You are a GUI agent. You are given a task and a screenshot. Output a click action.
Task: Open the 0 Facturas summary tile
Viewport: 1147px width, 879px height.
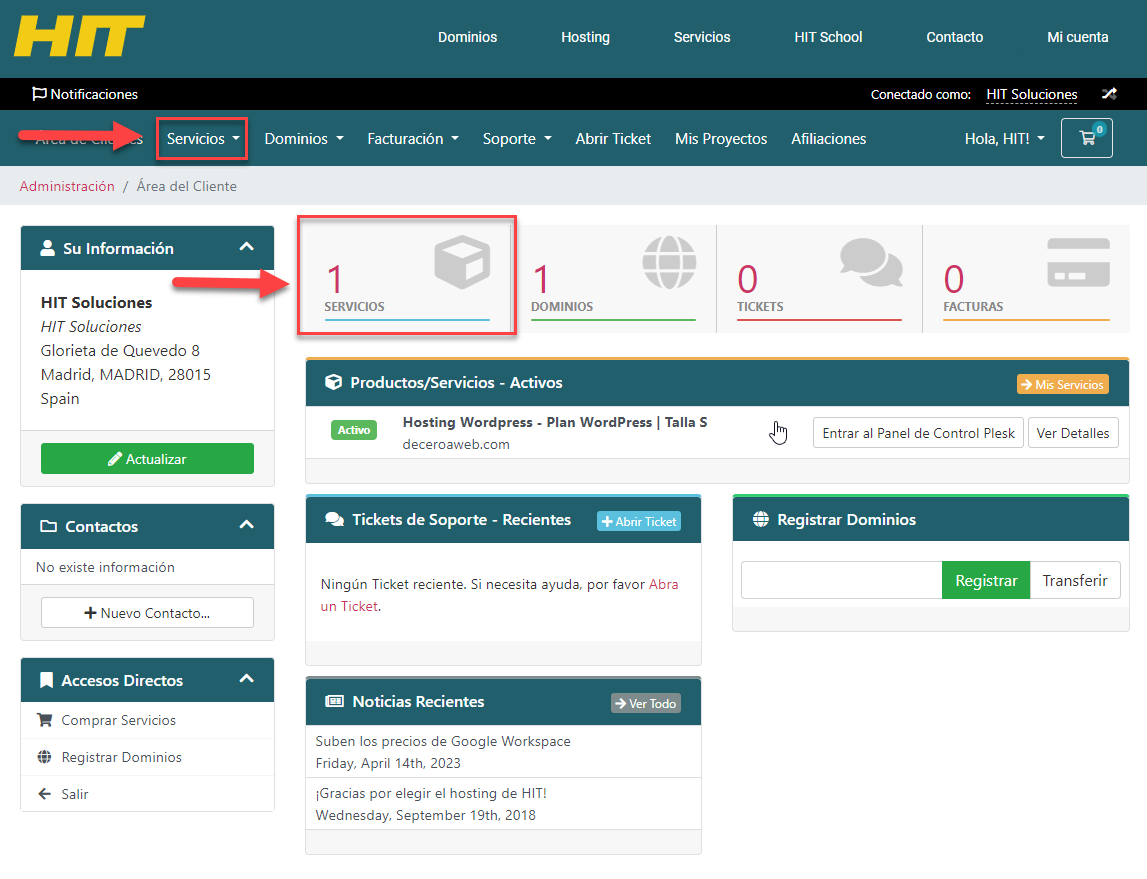coord(1026,278)
